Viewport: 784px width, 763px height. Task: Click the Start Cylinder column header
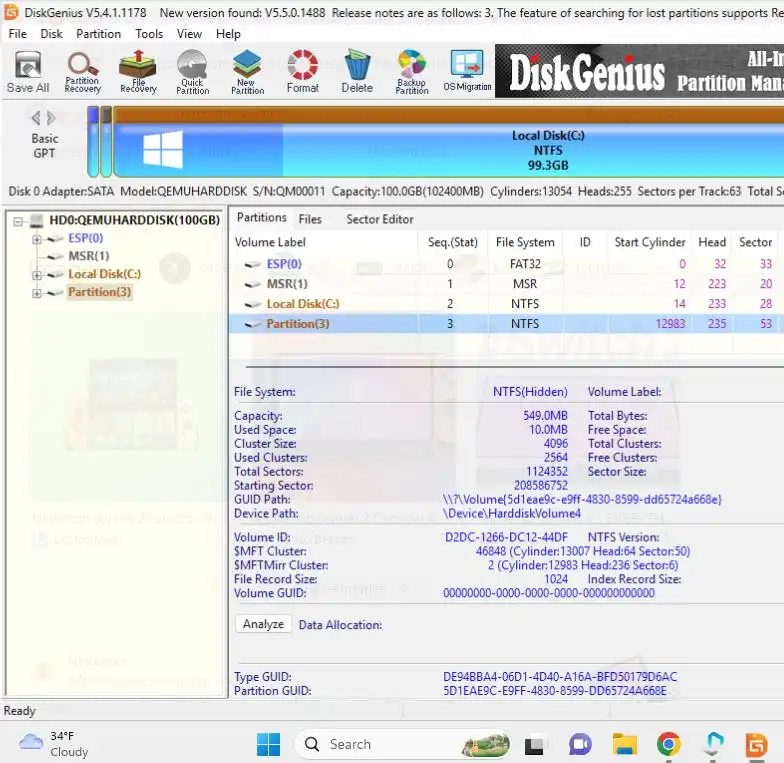click(x=649, y=242)
